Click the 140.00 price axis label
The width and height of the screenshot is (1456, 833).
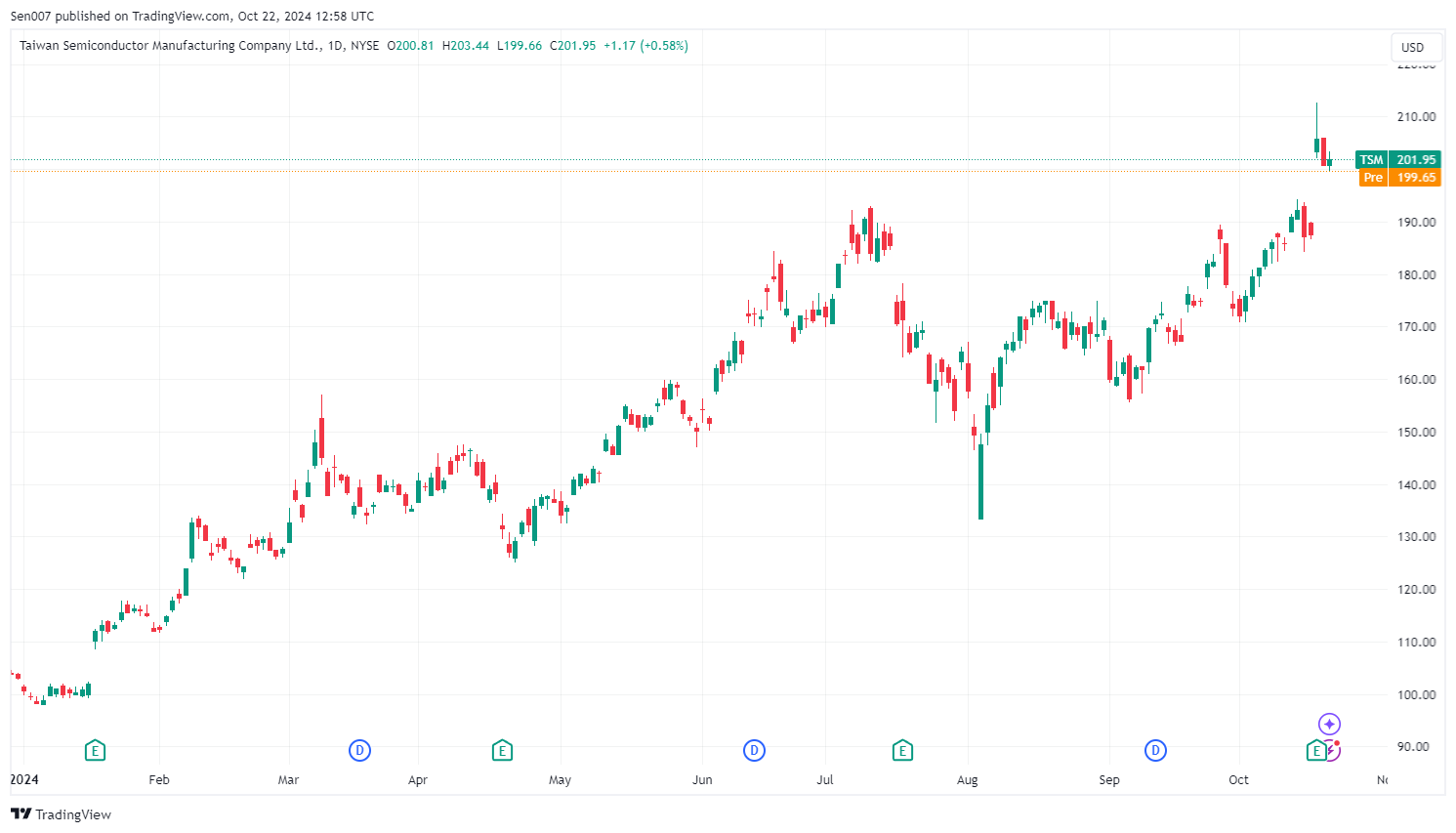point(1416,484)
